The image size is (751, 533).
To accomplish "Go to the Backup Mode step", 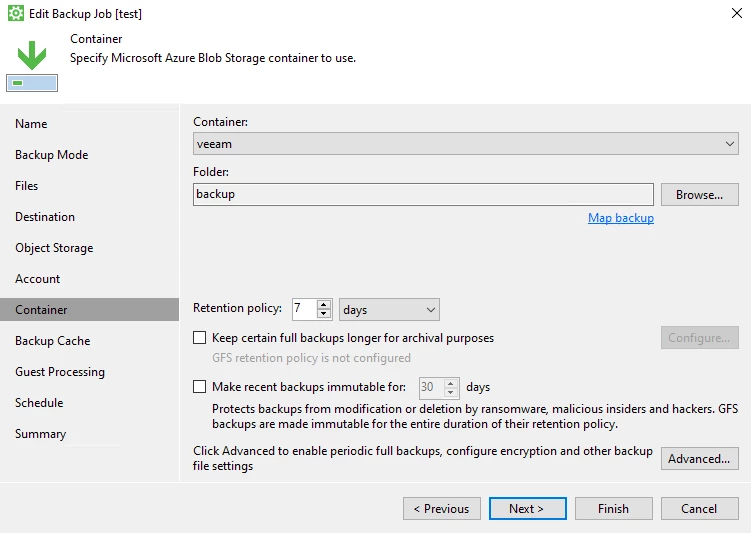I will point(52,155).
